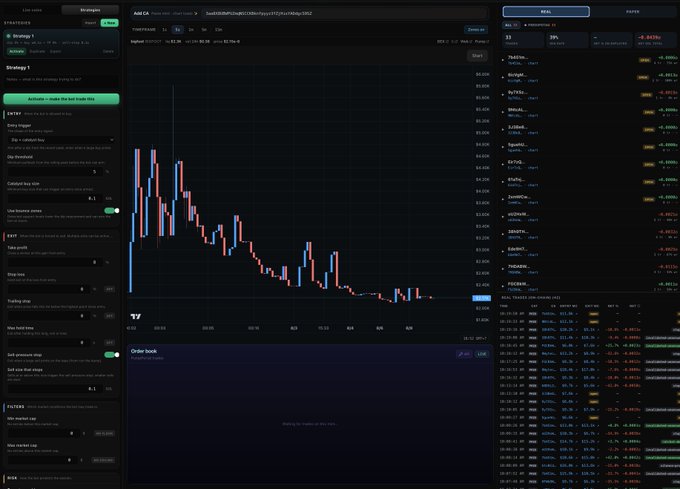Image resolution: width=680 pixels, height=489 pixels.
Task: Click the Catalyst buy size input field
Action: pyautogui.click(x=56, y=198)
